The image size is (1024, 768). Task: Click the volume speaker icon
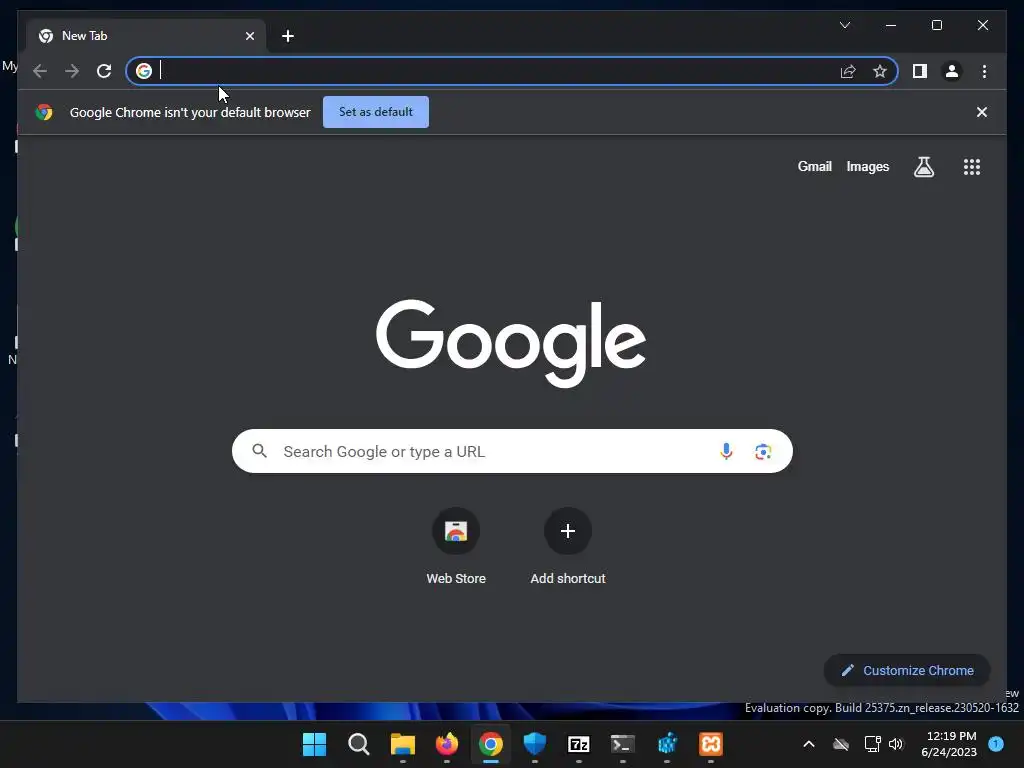click(x=896, y=744)
